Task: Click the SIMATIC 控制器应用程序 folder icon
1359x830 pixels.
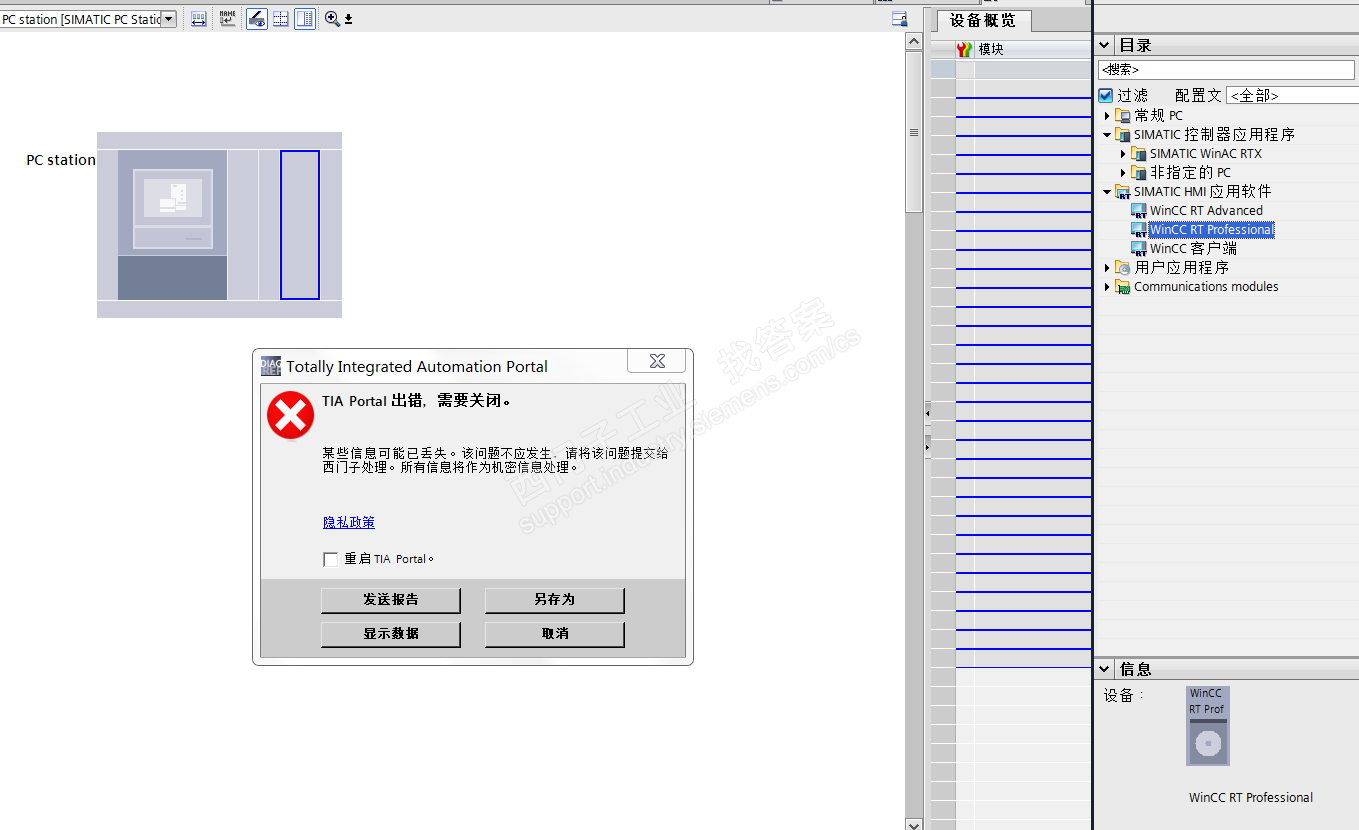Action: tap(1124, 135)
